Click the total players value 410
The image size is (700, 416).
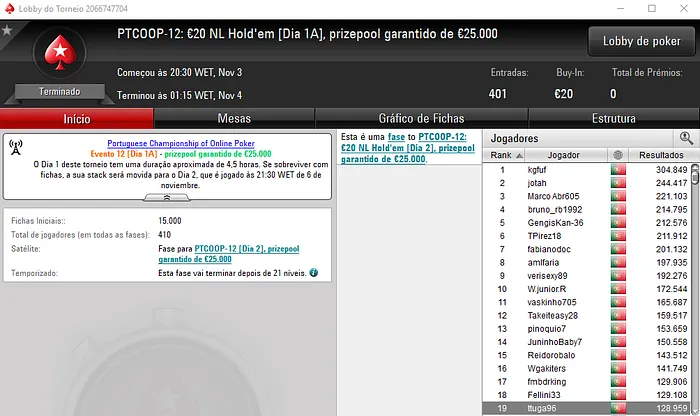point(164,234)
